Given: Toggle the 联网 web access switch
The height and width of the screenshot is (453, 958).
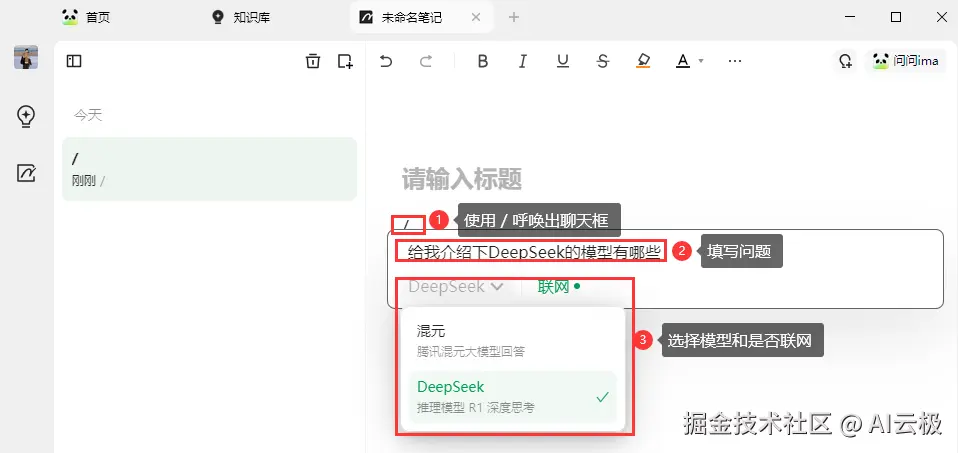Looking at the screenshot, I should tap(558, 286).
